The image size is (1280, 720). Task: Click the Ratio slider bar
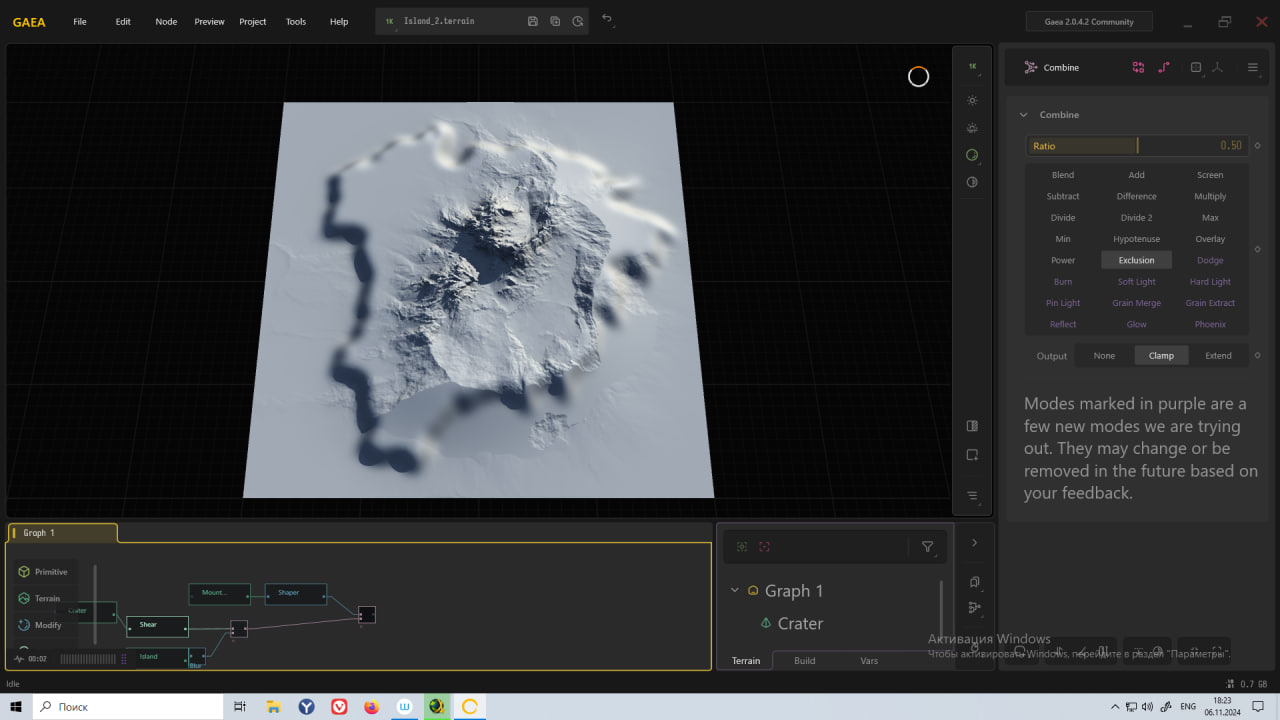(x=1138, y=146)
